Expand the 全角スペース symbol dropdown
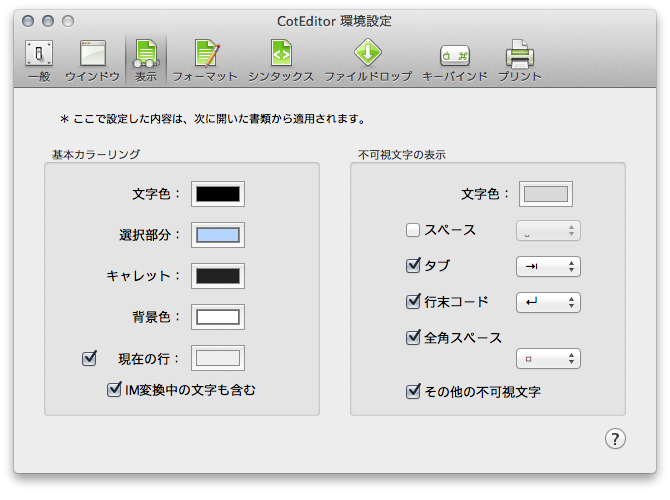The image size is (670, 500). pyautogui.click(x=548, y=358)
